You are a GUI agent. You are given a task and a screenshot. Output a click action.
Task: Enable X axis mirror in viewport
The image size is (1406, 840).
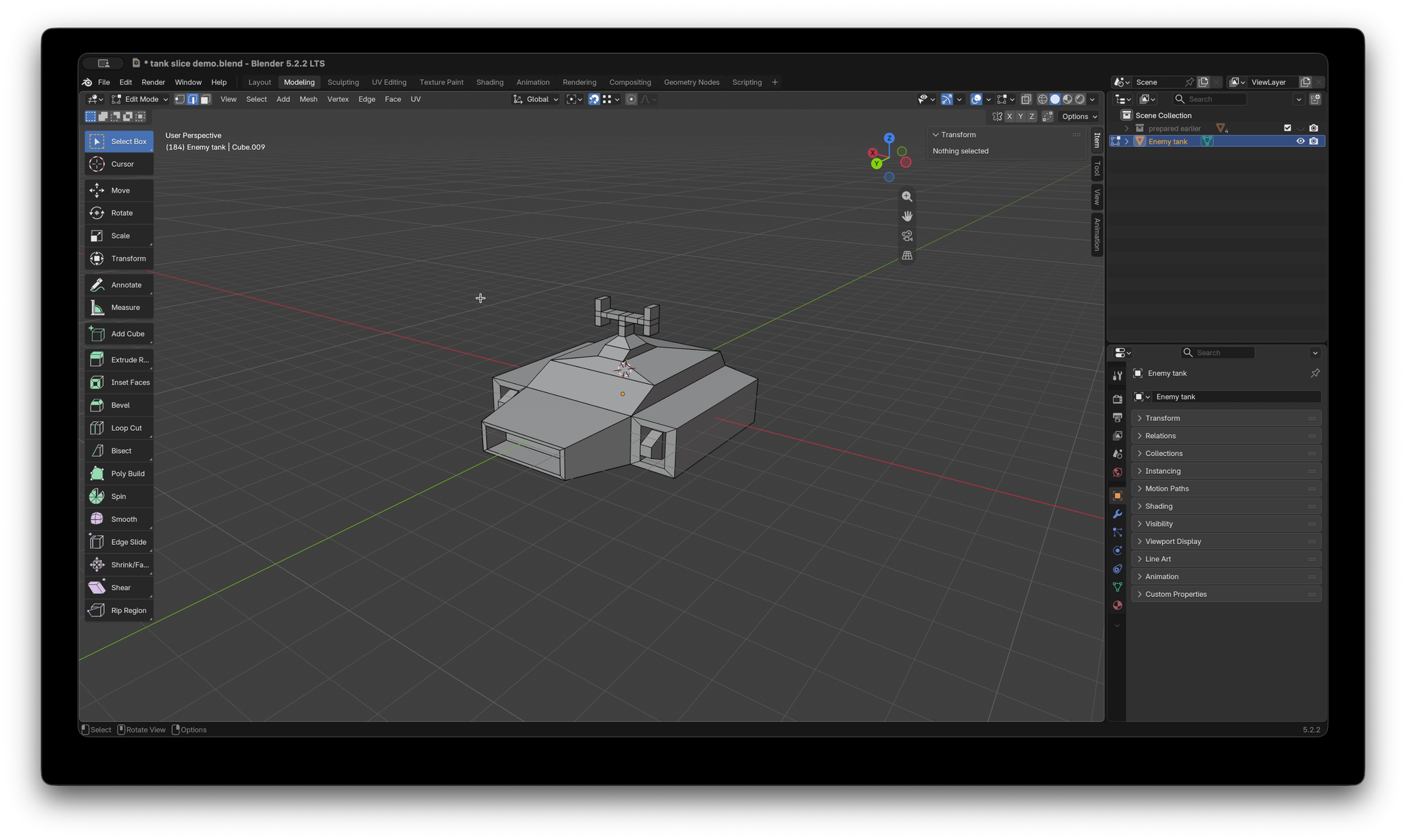(x=1010, y=117)
